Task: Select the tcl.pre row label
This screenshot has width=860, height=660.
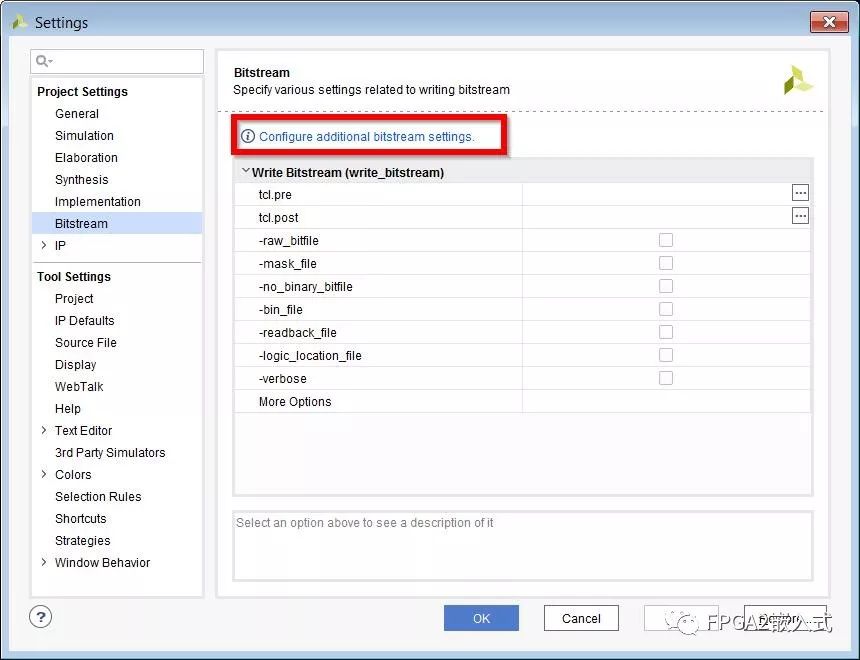Action: click(275, 195)
